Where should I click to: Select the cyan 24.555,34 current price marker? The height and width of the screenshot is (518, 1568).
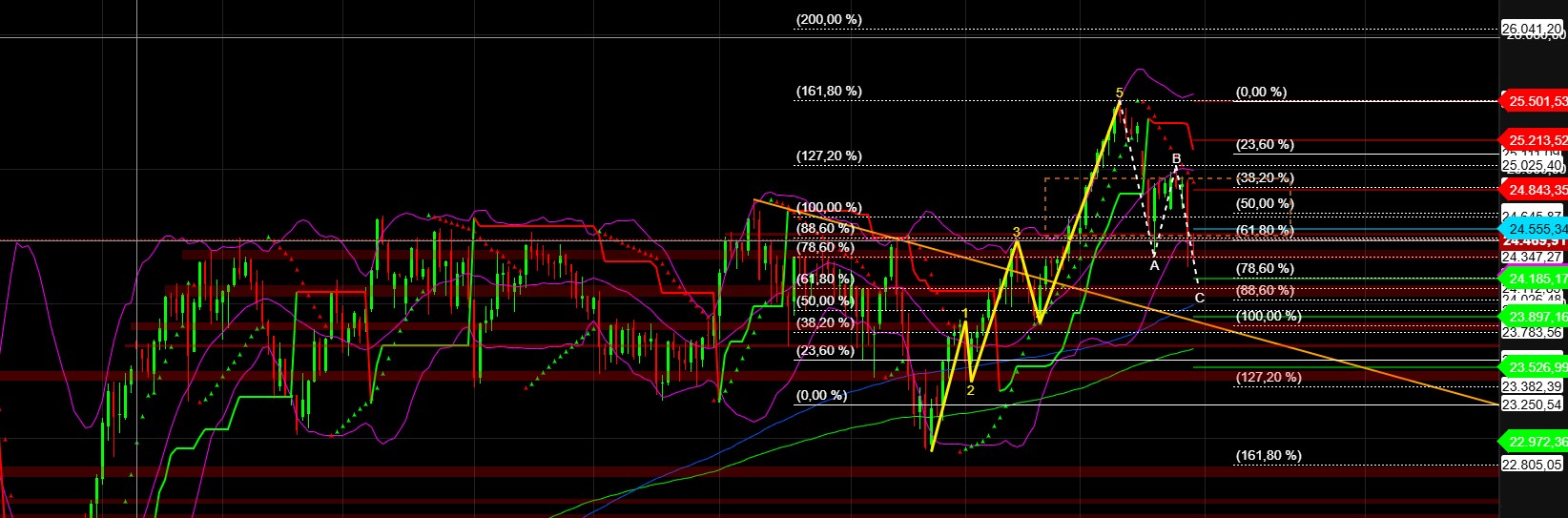[x=1535, y=229]
